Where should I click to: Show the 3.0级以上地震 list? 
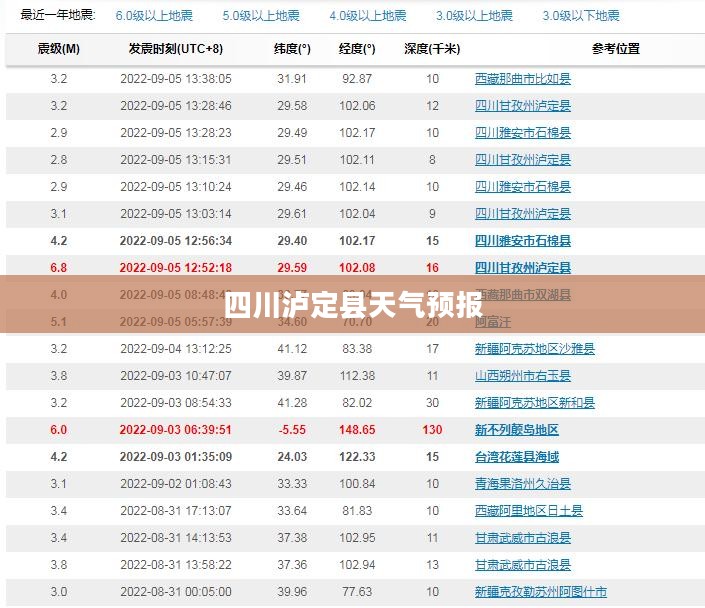click(474, 16)
